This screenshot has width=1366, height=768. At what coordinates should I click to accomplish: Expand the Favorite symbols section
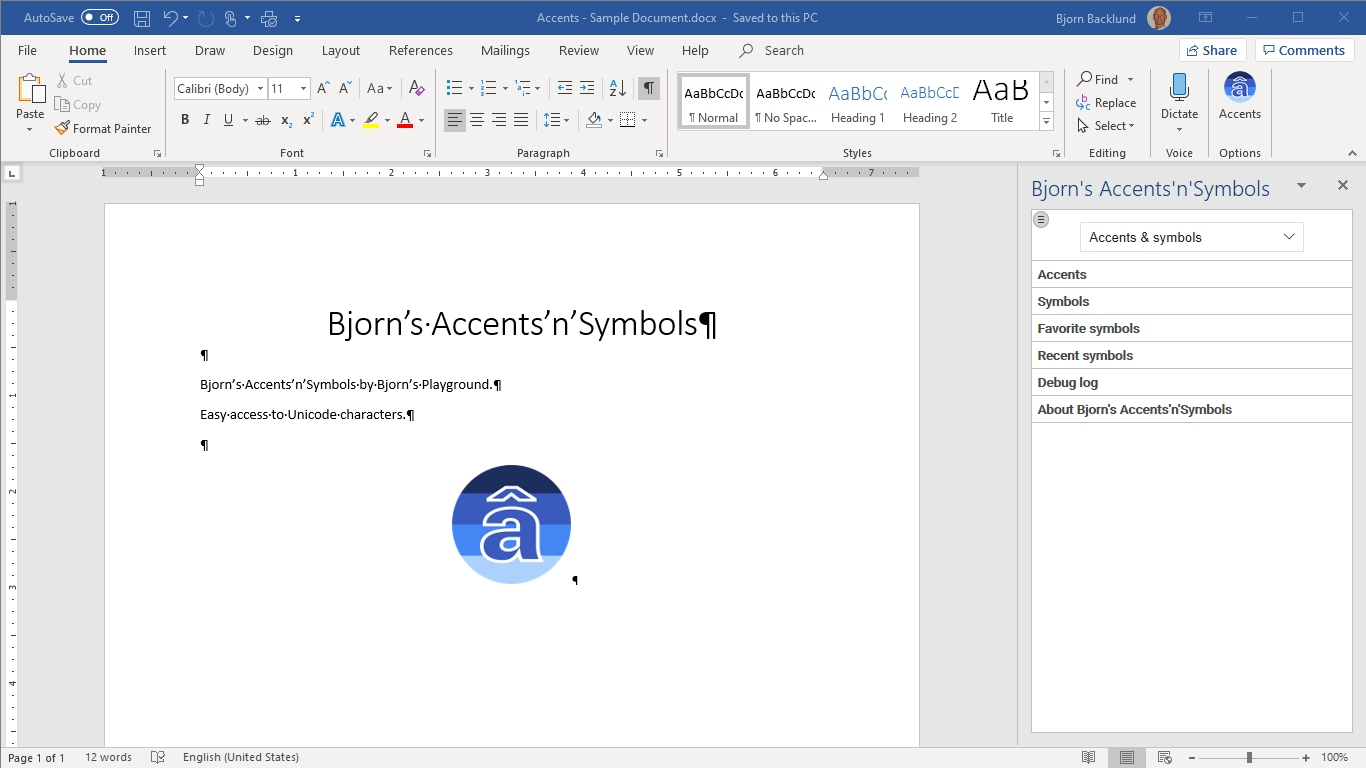(1088, 328)
